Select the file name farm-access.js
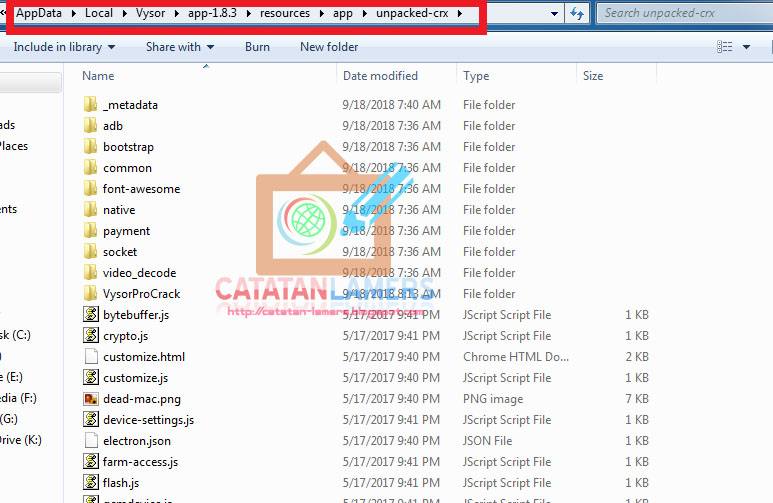Image resolution: width=773 pixels, height=503 pixels. (141, 462)
